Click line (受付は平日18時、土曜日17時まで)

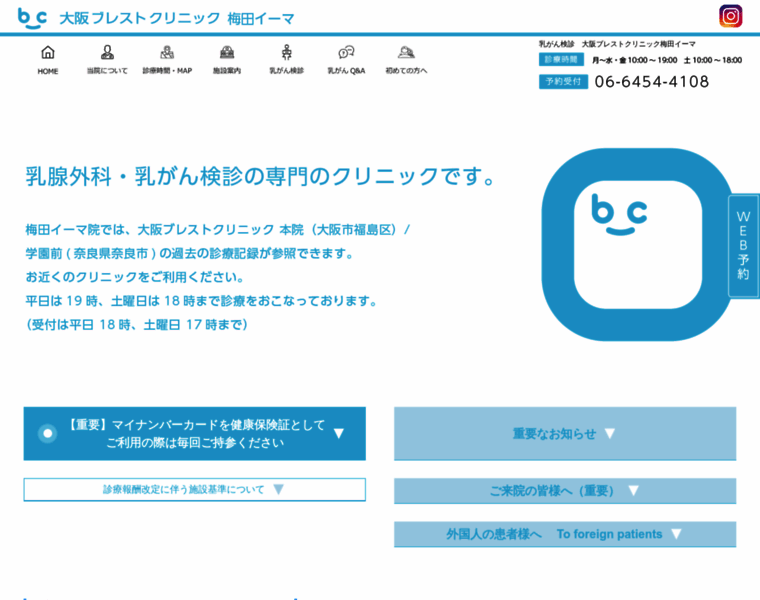137,325
